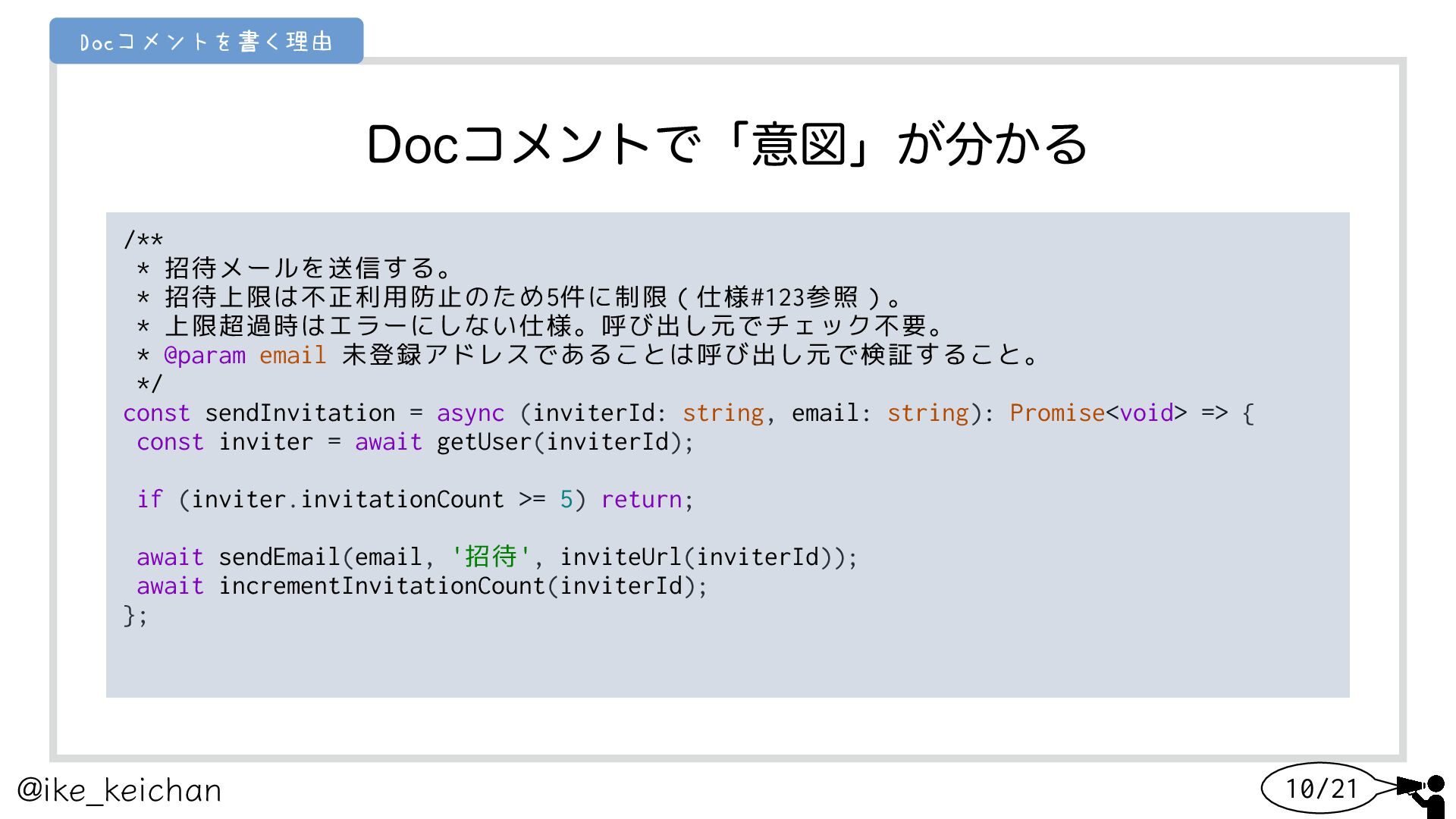Click the orange 'email' parameter name in the comment

tap(293, 355)
